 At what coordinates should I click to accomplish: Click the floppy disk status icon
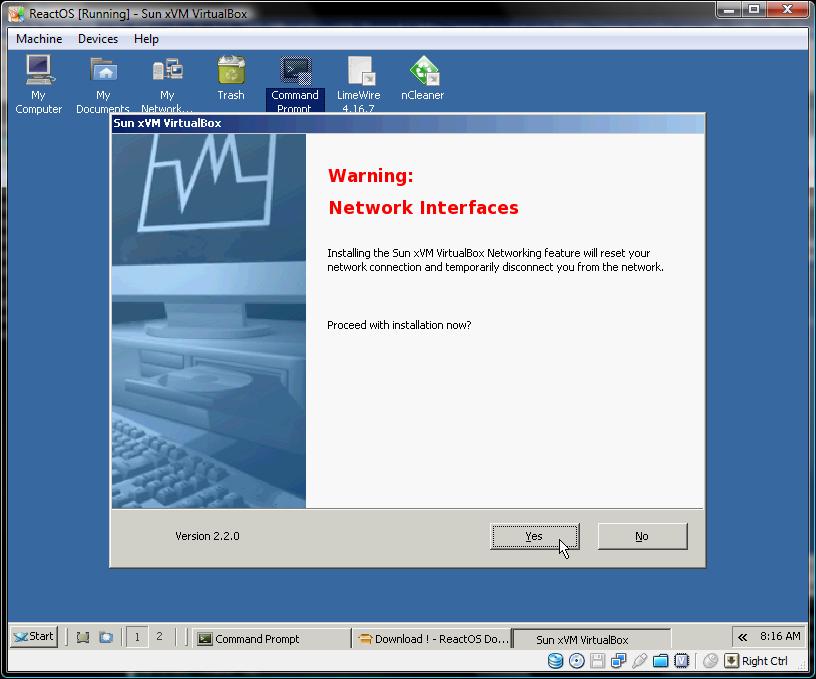(597, 661)
